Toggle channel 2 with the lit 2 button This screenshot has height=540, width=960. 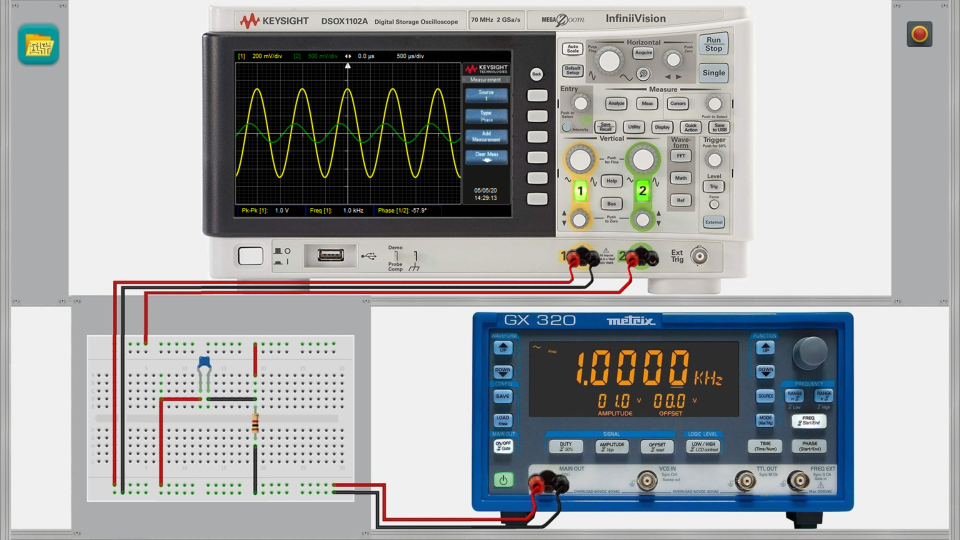[643, 190]
